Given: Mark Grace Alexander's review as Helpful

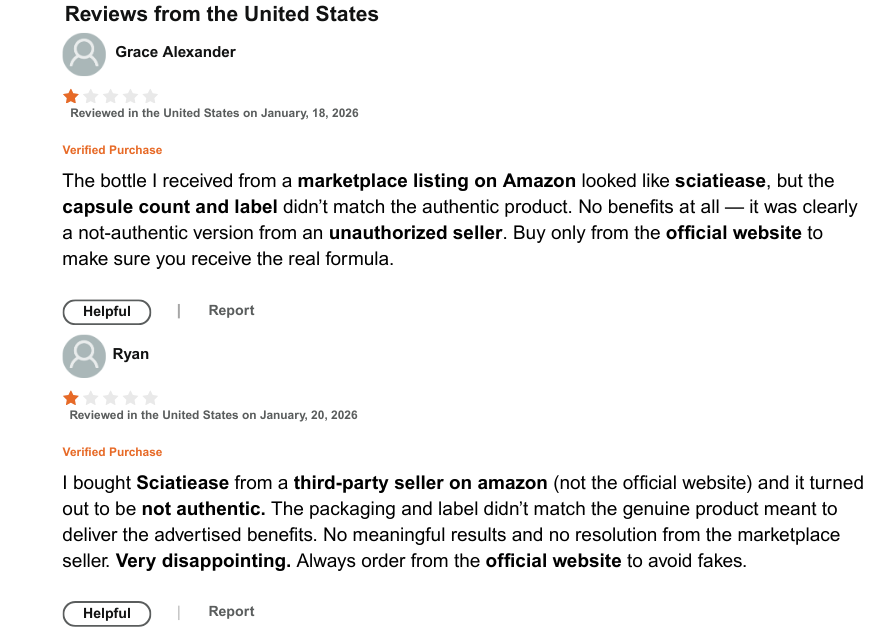Looking at the screenshot, I should coord(107,312).
